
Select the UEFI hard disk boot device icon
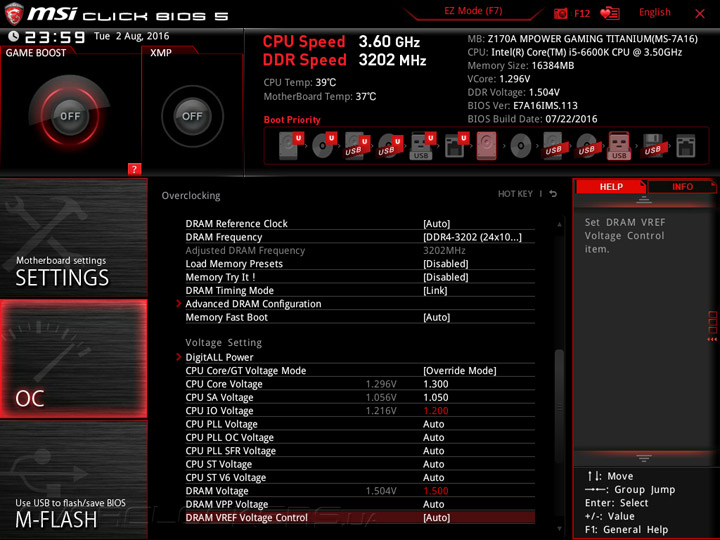(x=290, y=146)
